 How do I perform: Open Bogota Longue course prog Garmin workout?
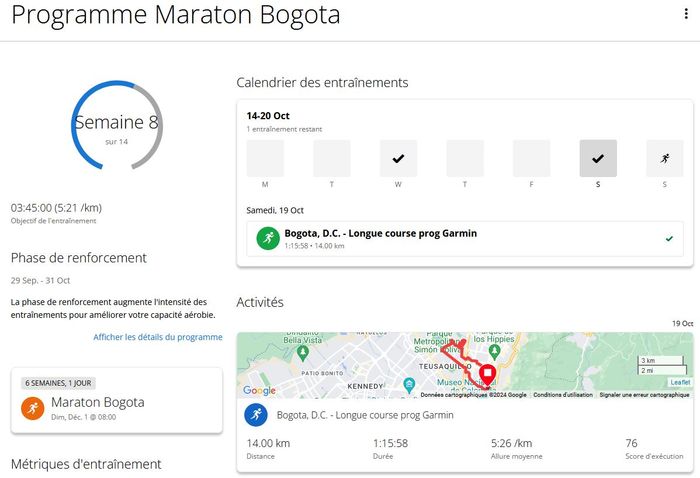380,234
